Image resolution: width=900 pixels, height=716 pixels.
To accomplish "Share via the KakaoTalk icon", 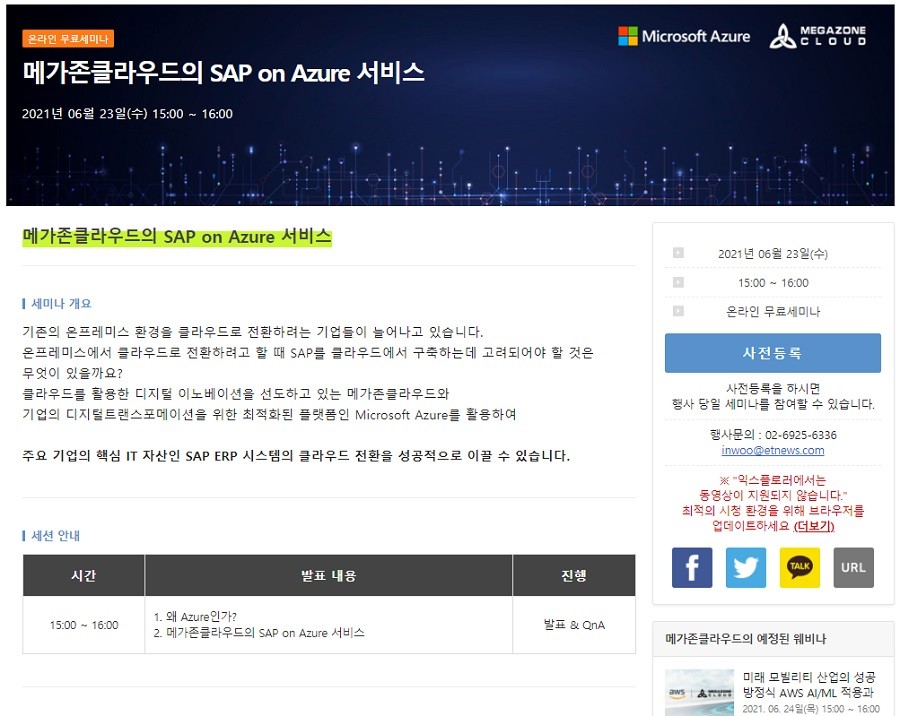I will click(x=800, y=567).
